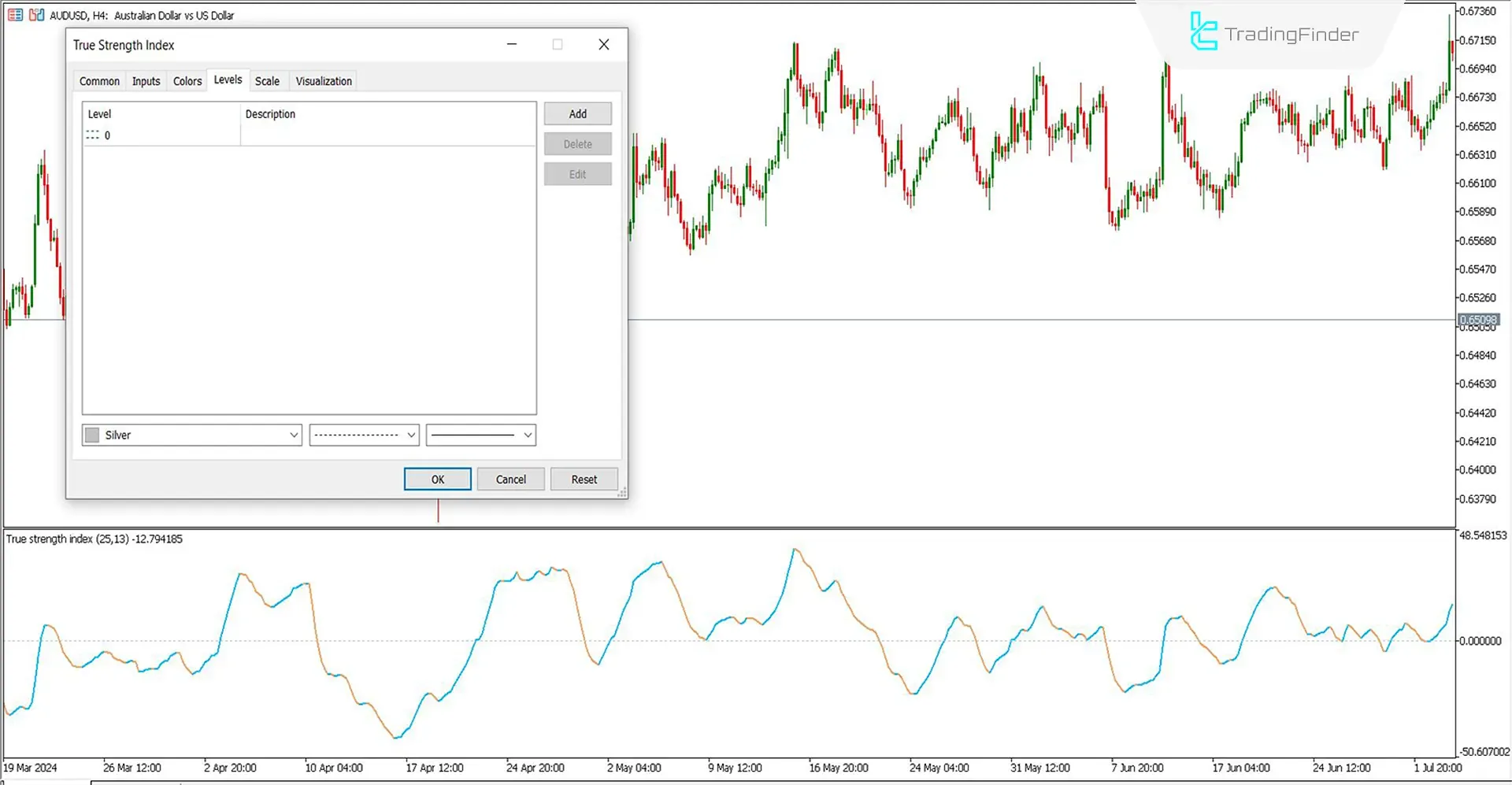Click the market depth icon in the top toolbar
The height and width of the screenshot is (785, 1512).
pyautogui.click(x=14, y=14)
